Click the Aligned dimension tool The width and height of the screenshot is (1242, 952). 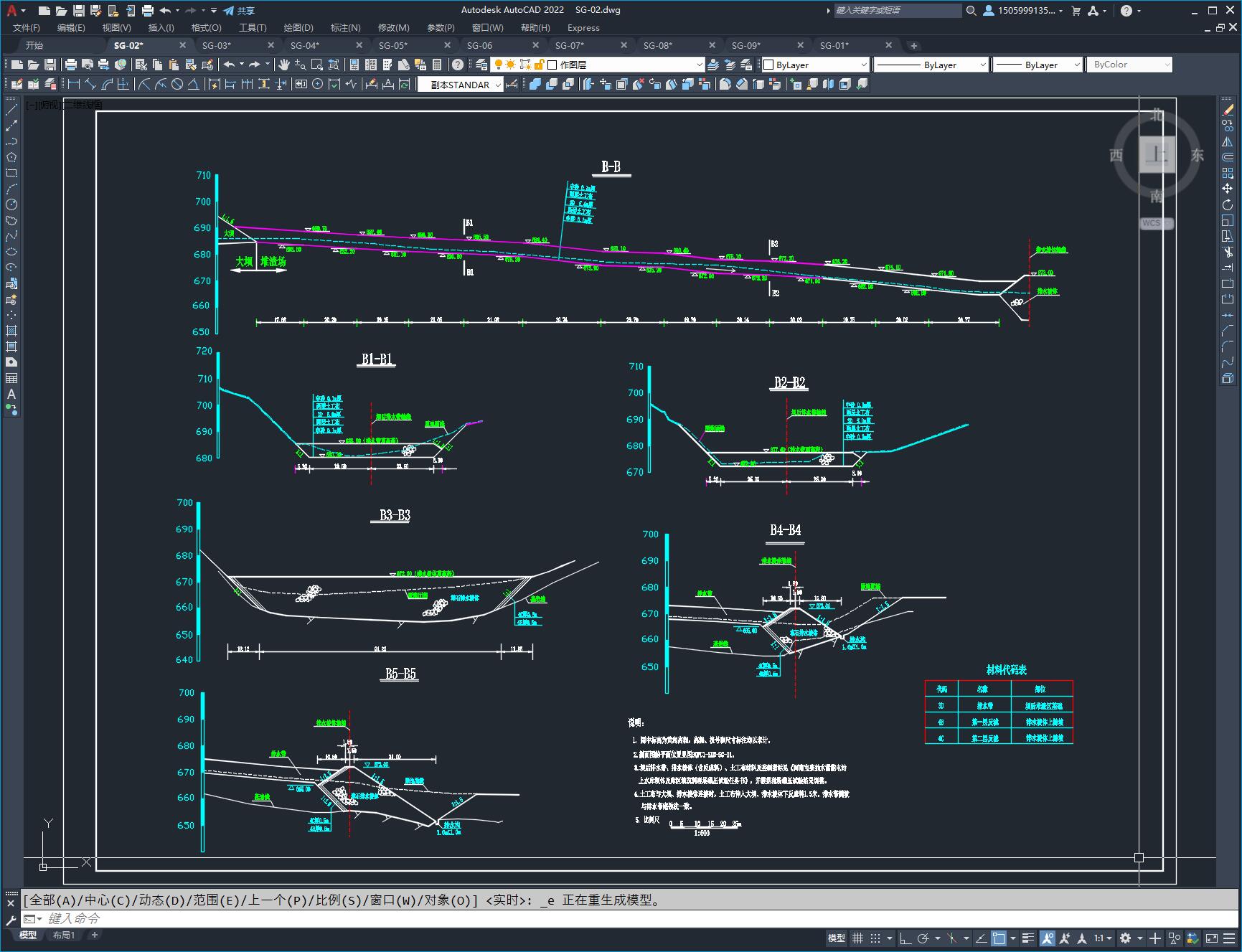[x=90, y=84]
